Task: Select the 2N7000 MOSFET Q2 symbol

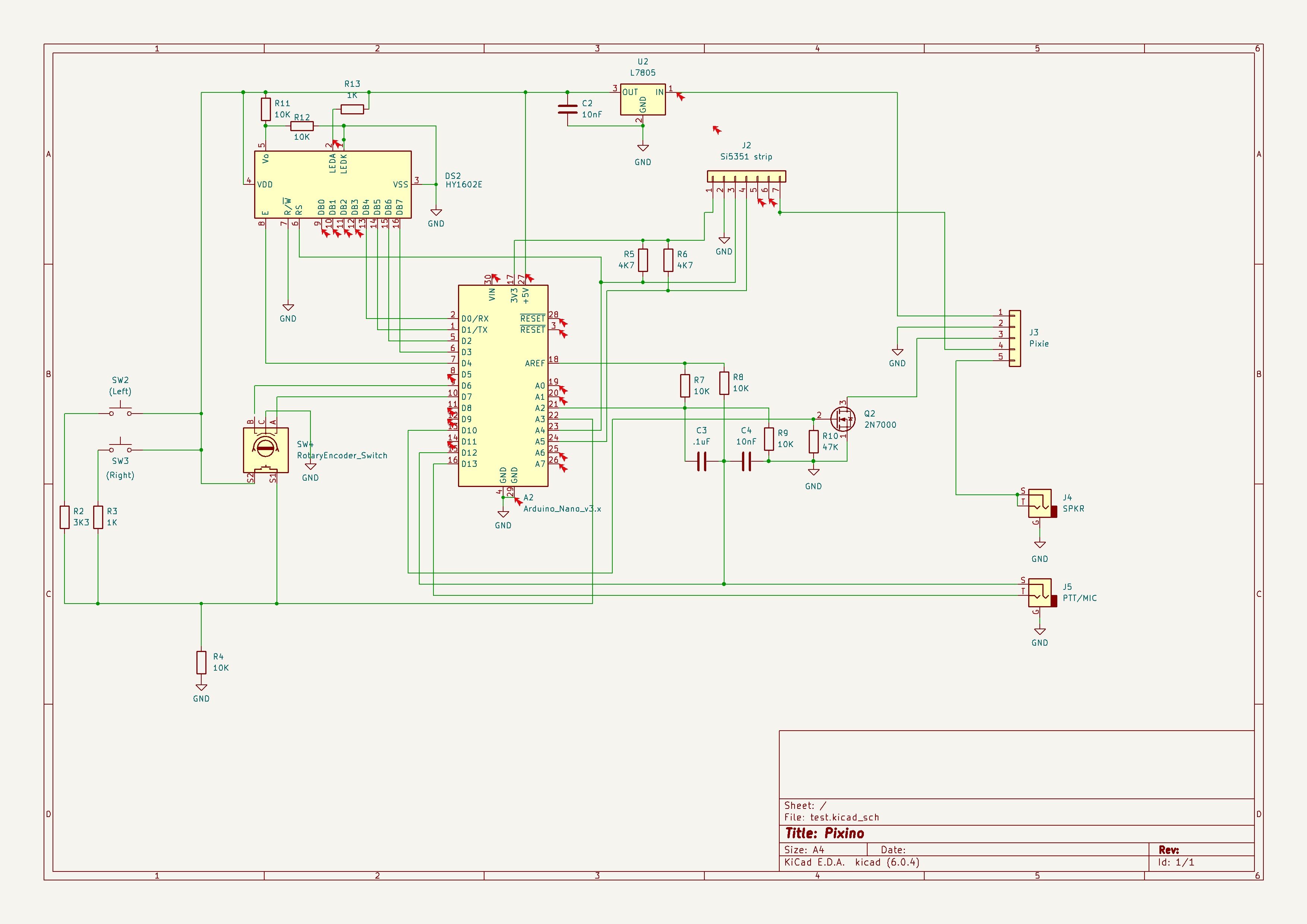Action: tap(843, 419)
